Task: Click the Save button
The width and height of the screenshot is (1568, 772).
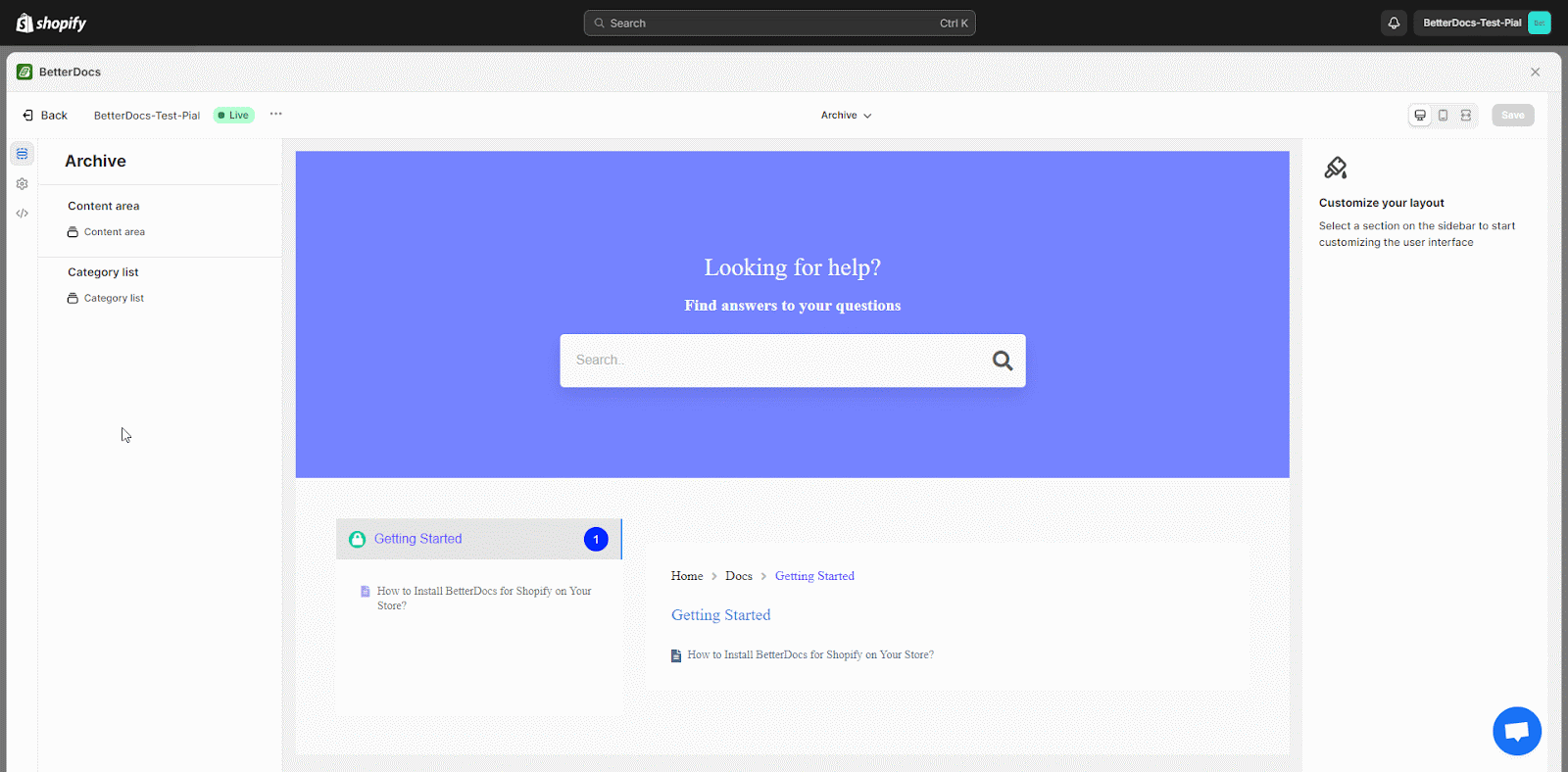Action: [1513, 116]
